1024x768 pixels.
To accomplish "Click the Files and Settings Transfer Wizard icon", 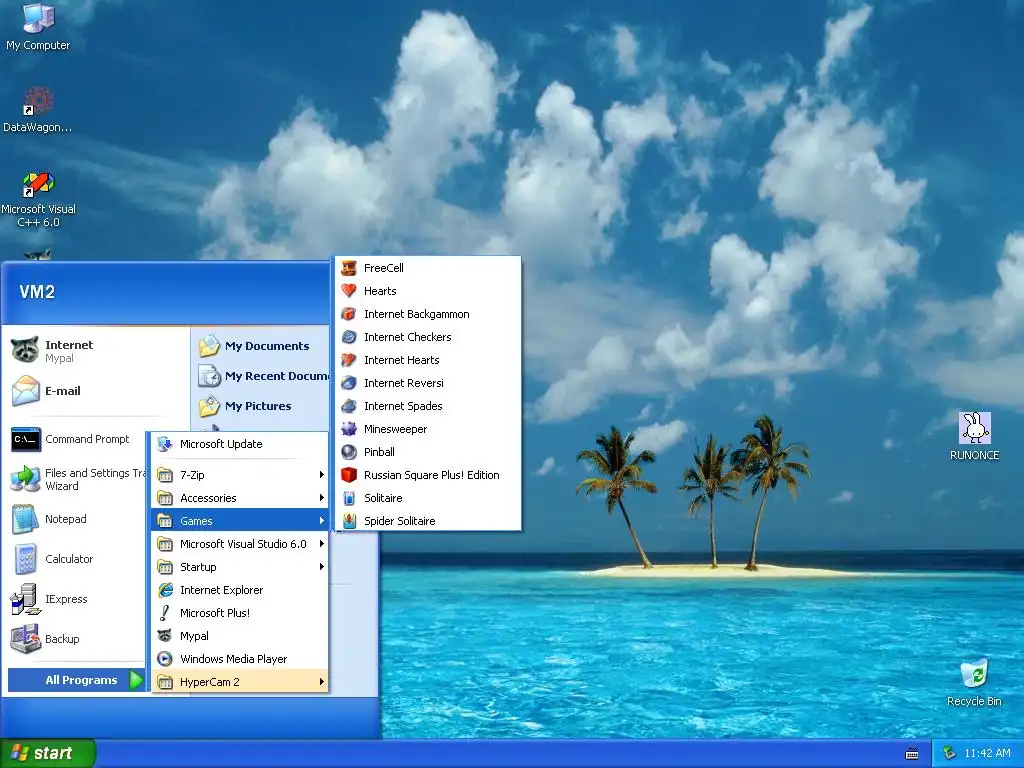I will 25,479.
